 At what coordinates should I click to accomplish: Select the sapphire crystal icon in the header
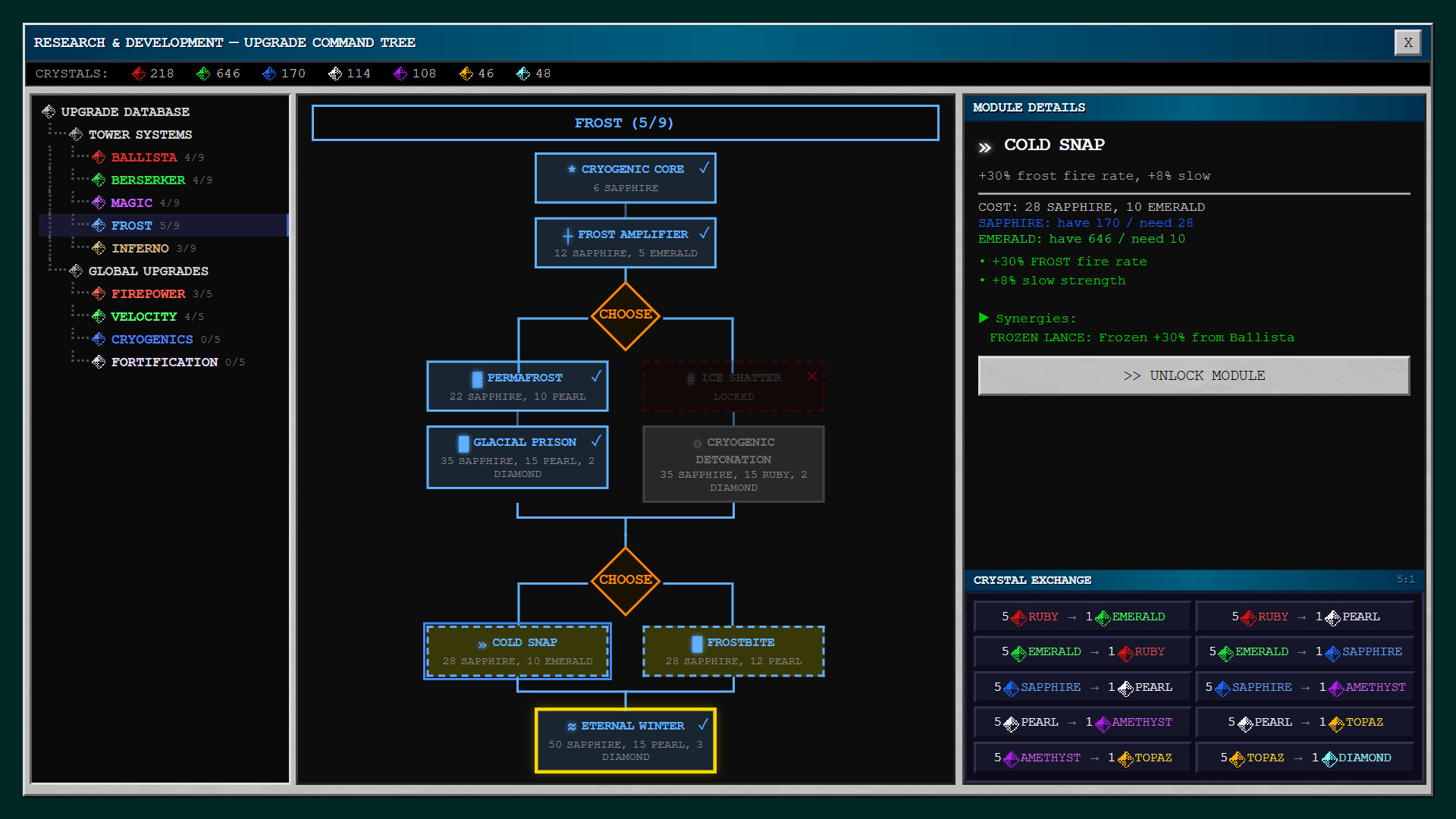click(268, 74)
